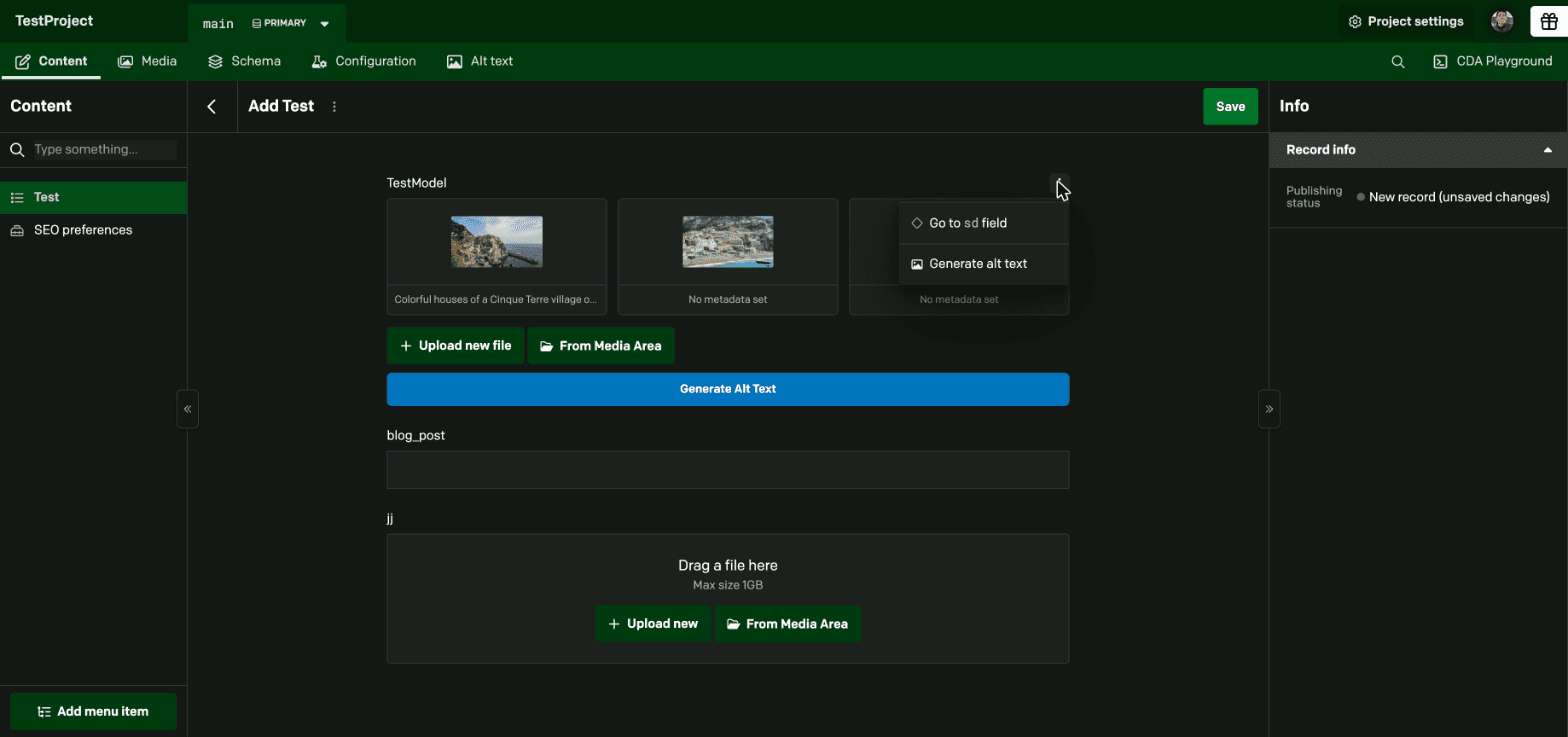Select the Cinque Terre village image thumbnail
The width and height of the screenshot is (1568, 737).
(x=497, y=242)
